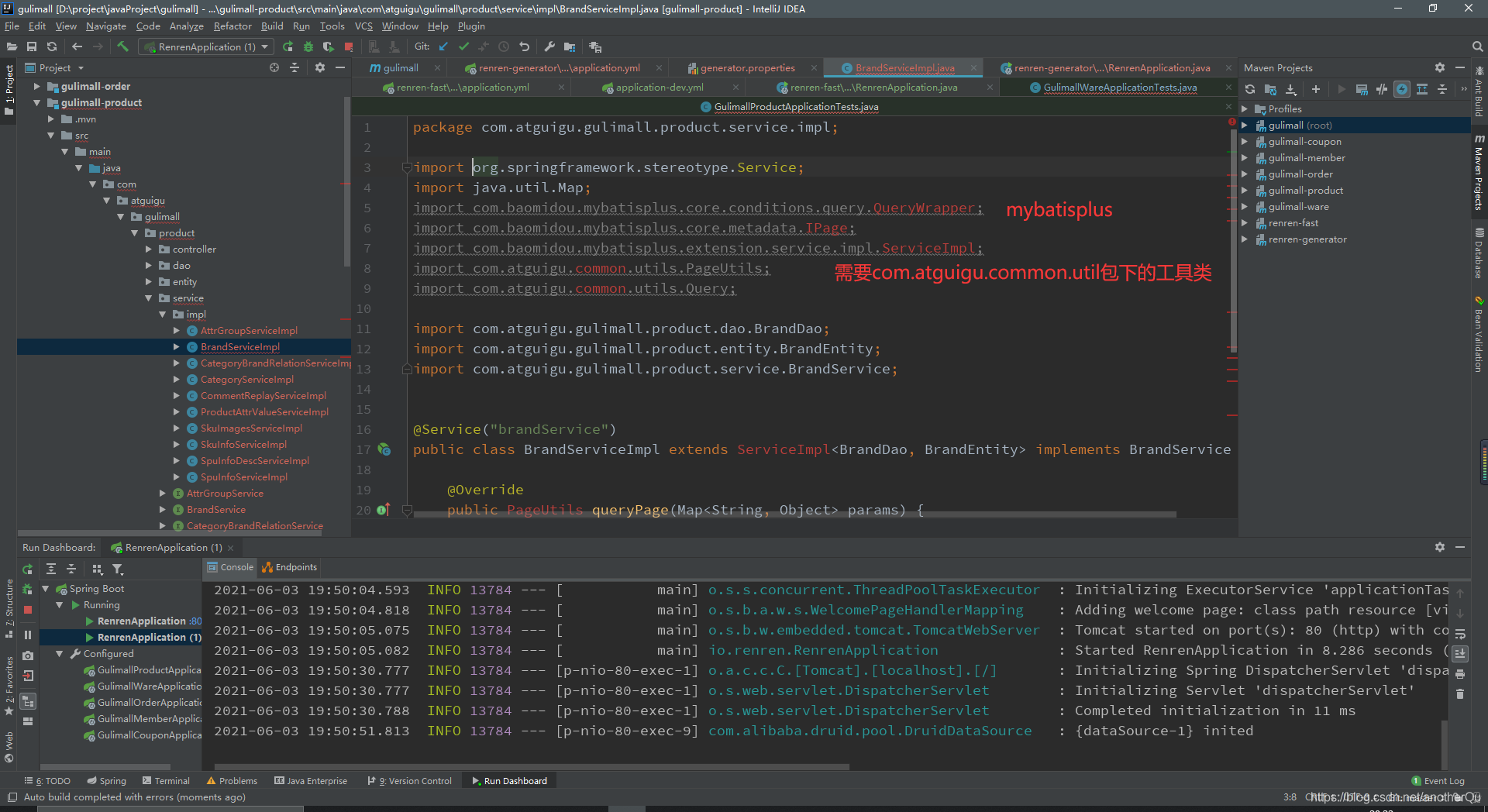Viewport: 1488px width, 812px height.
Task: Open the Event Log button
Action: pos(1438,780)
